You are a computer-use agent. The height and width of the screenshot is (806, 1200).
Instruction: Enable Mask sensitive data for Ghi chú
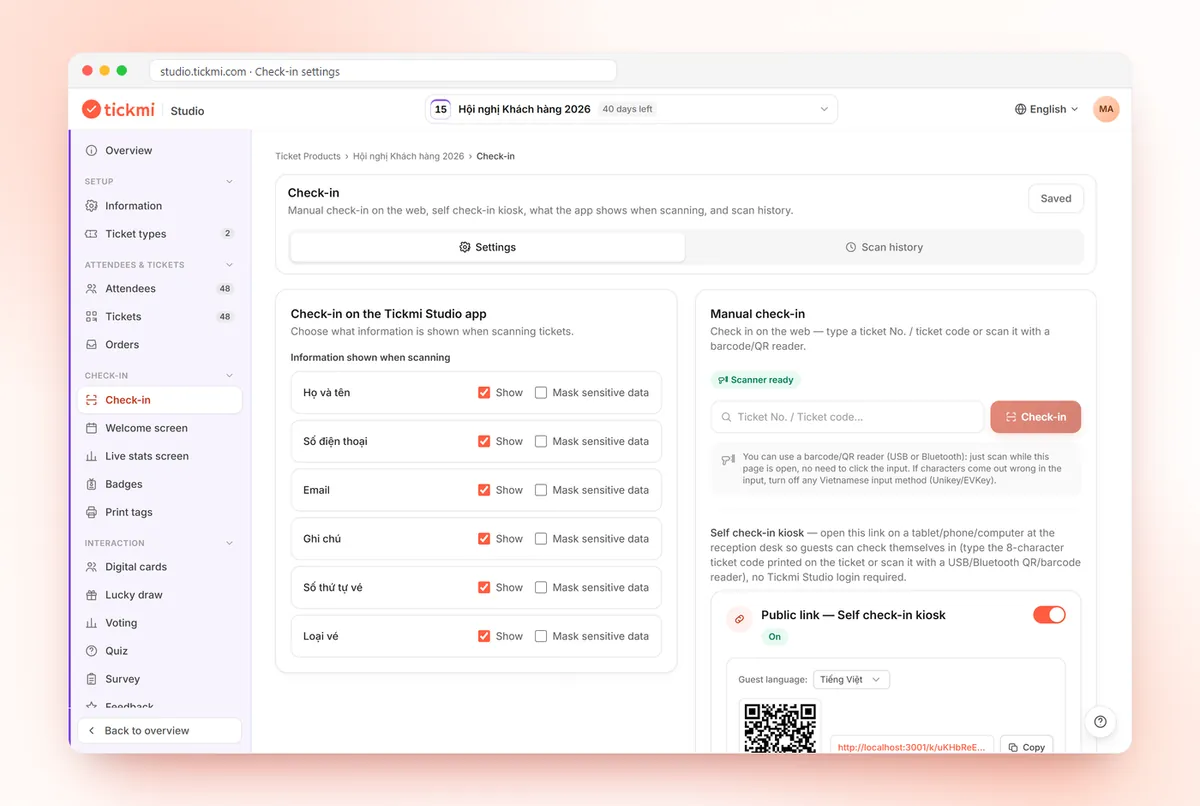tap(541, 539)
